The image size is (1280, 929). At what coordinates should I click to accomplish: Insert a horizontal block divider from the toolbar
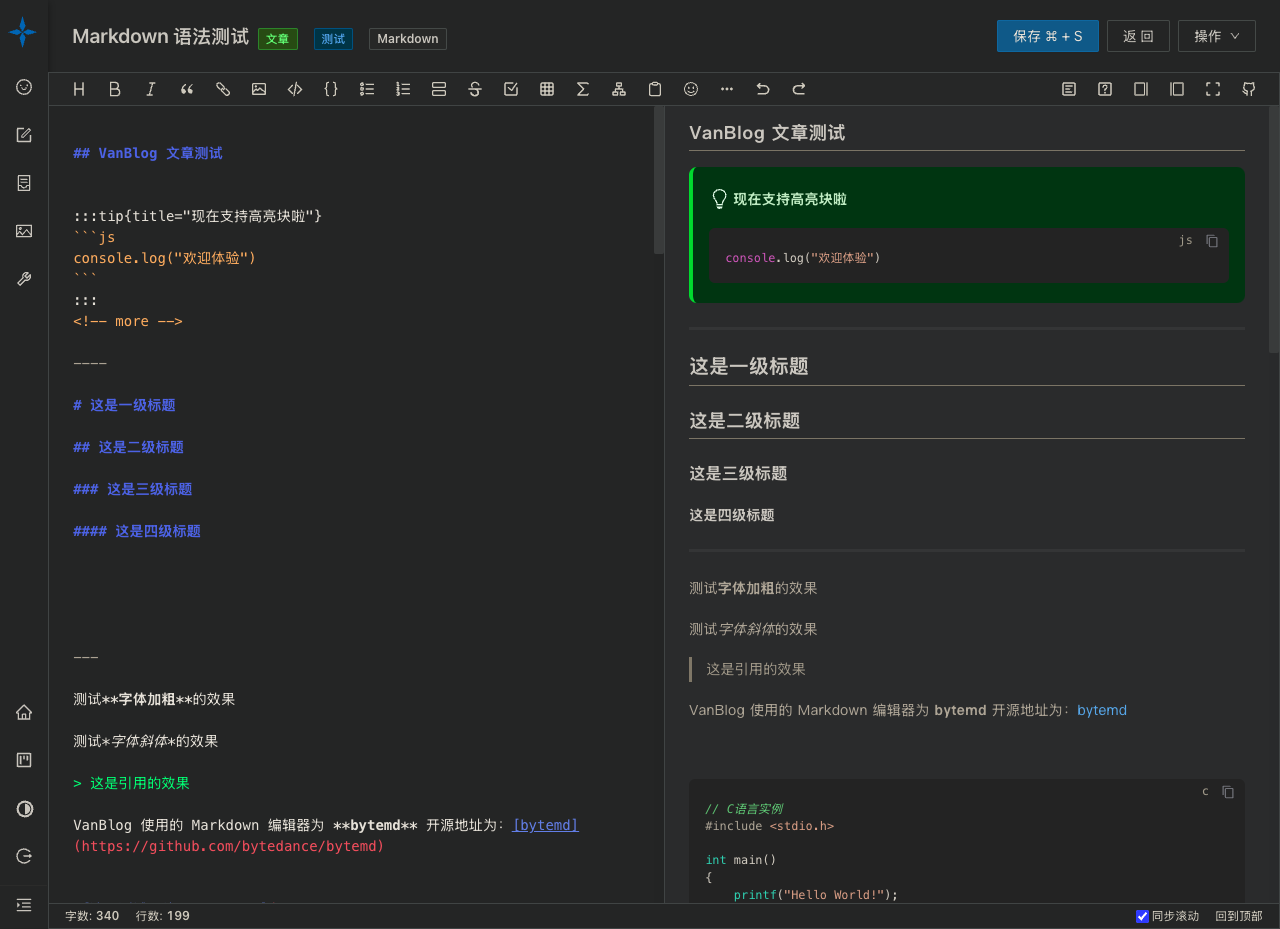tap(439, 89)
